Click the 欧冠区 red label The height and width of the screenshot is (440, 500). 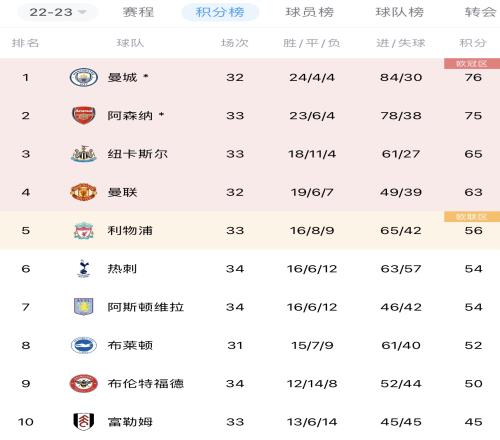472,63
